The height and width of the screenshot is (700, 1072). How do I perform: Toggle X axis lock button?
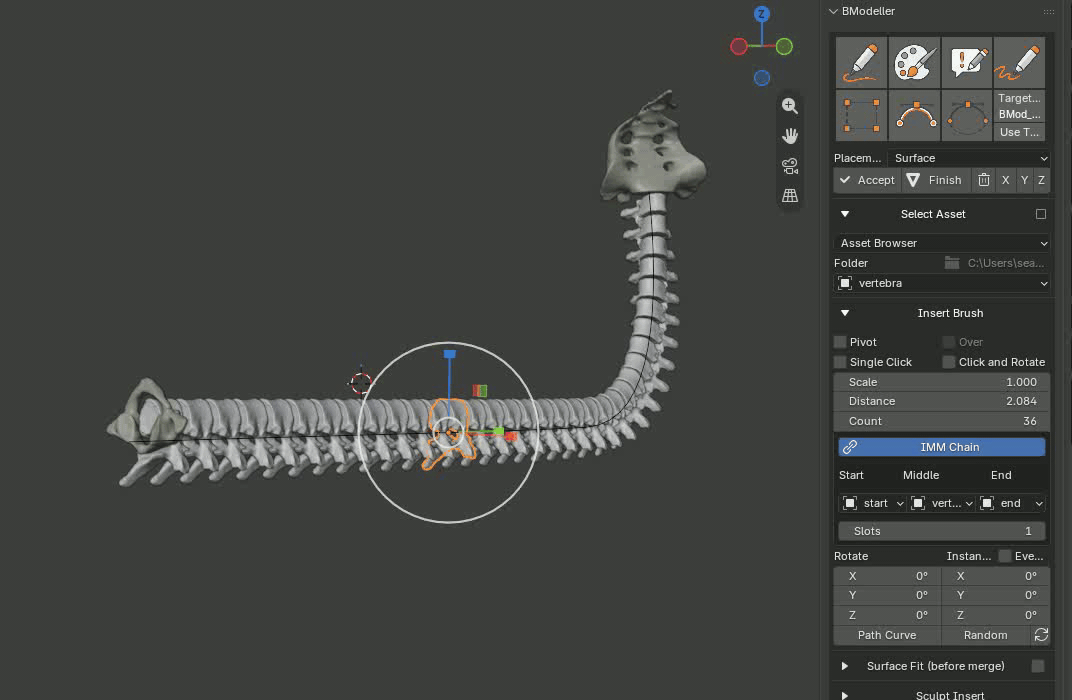click(1005, 180)
